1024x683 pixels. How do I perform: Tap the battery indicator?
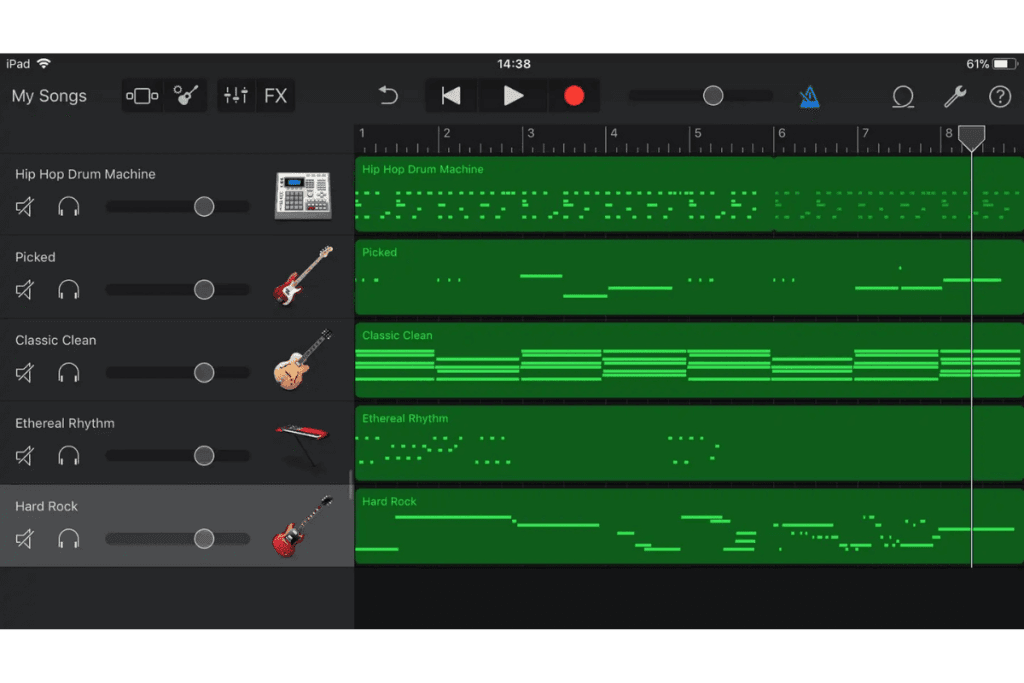click(x=1005, y=64)
